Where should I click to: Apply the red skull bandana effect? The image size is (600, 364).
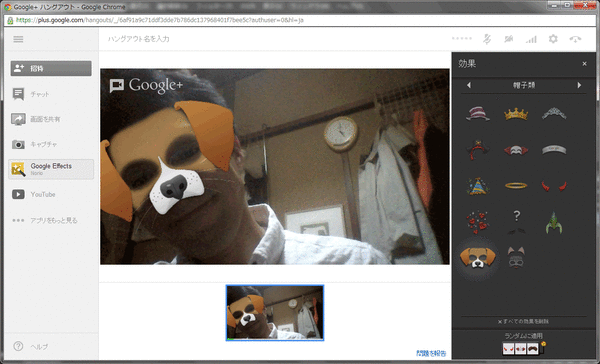(516, 150)
